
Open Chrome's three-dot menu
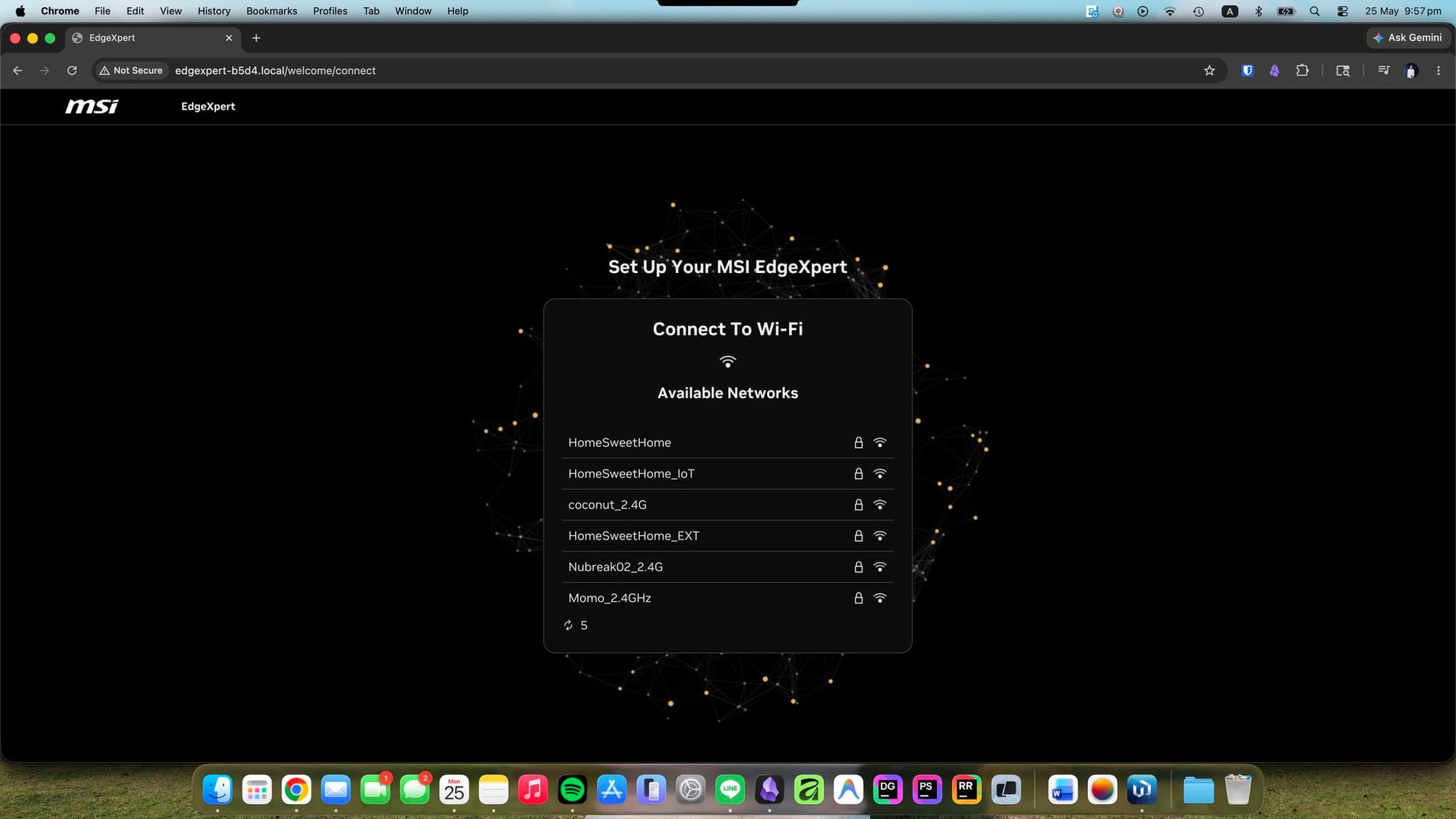click(x=1438, y=71)
